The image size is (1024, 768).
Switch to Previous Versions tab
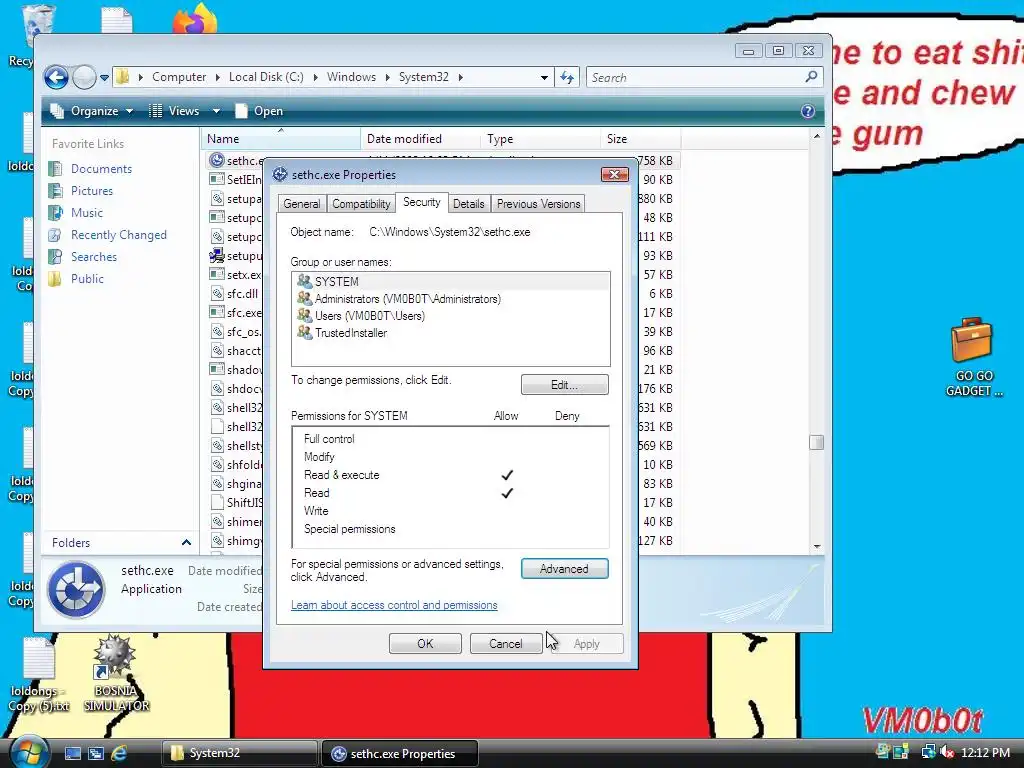(538, 204)
